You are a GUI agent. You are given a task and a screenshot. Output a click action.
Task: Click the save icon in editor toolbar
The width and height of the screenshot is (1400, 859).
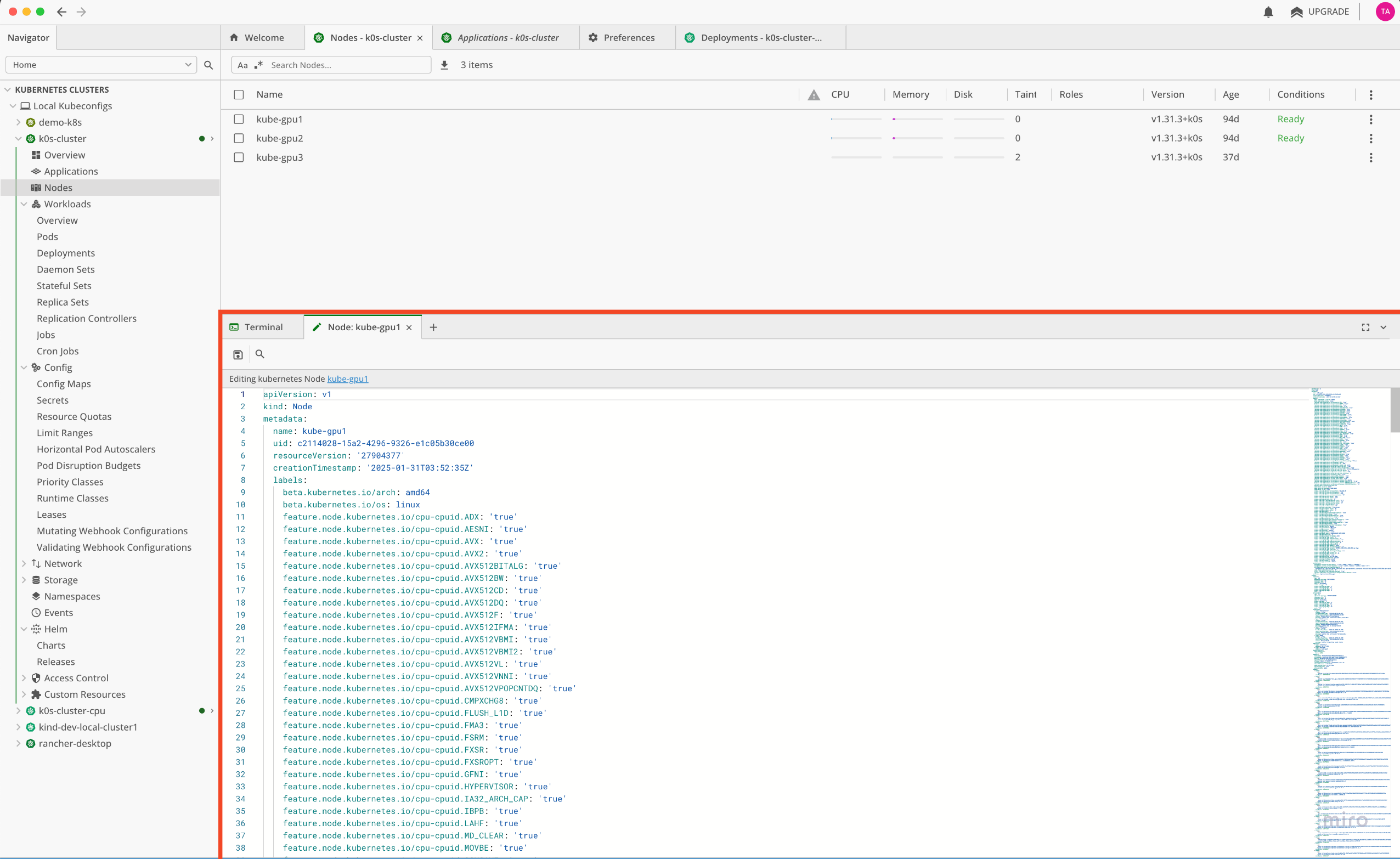tap(238, 354)
